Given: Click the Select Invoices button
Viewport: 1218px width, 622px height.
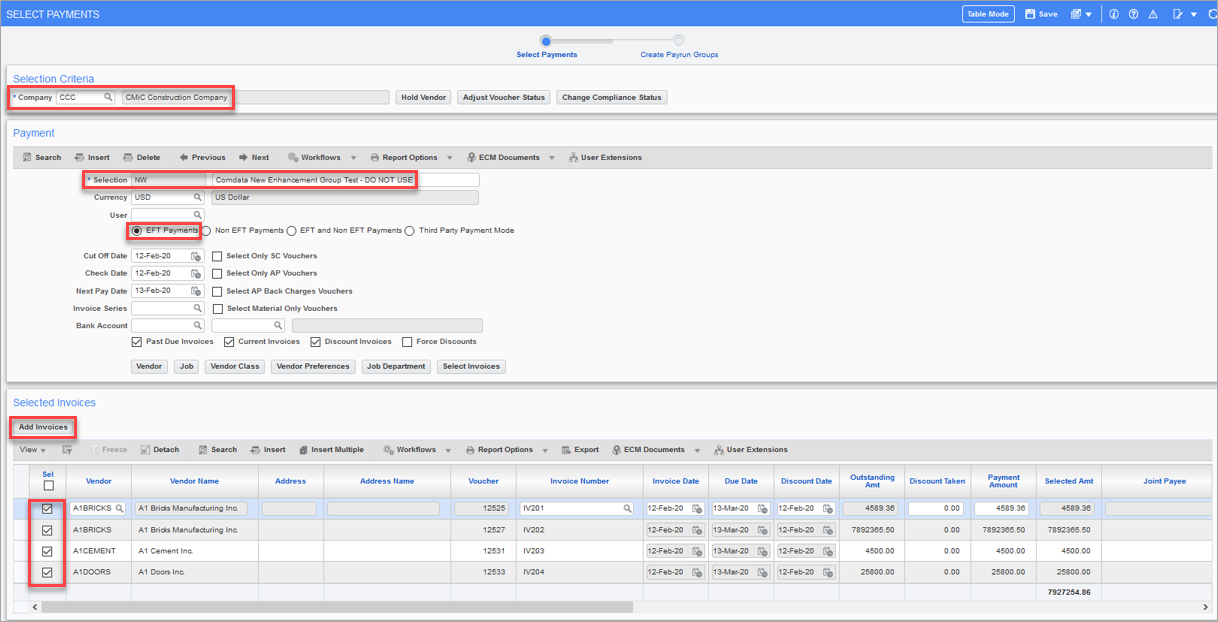Looking at the screenshot, I should pyautogui.click(x=471, y=367).
